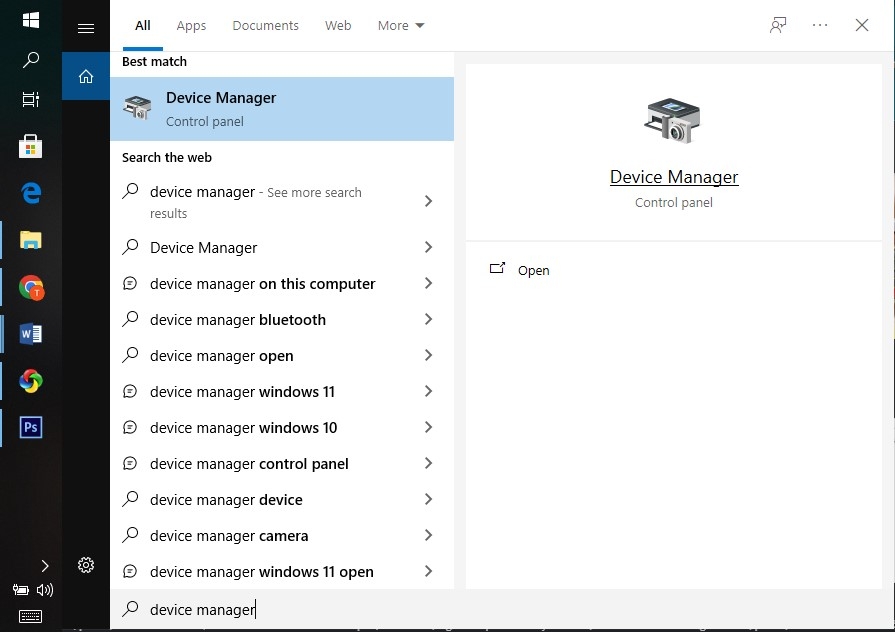Expand arrow for 'device manager open'

click(x=429, y=355)
